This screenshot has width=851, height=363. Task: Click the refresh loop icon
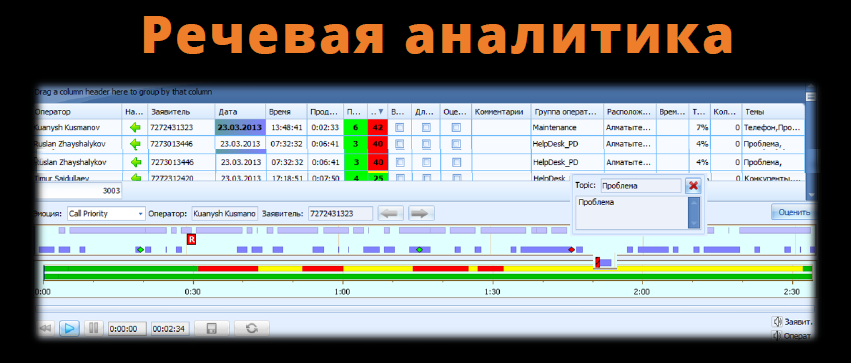coord(251,328)
